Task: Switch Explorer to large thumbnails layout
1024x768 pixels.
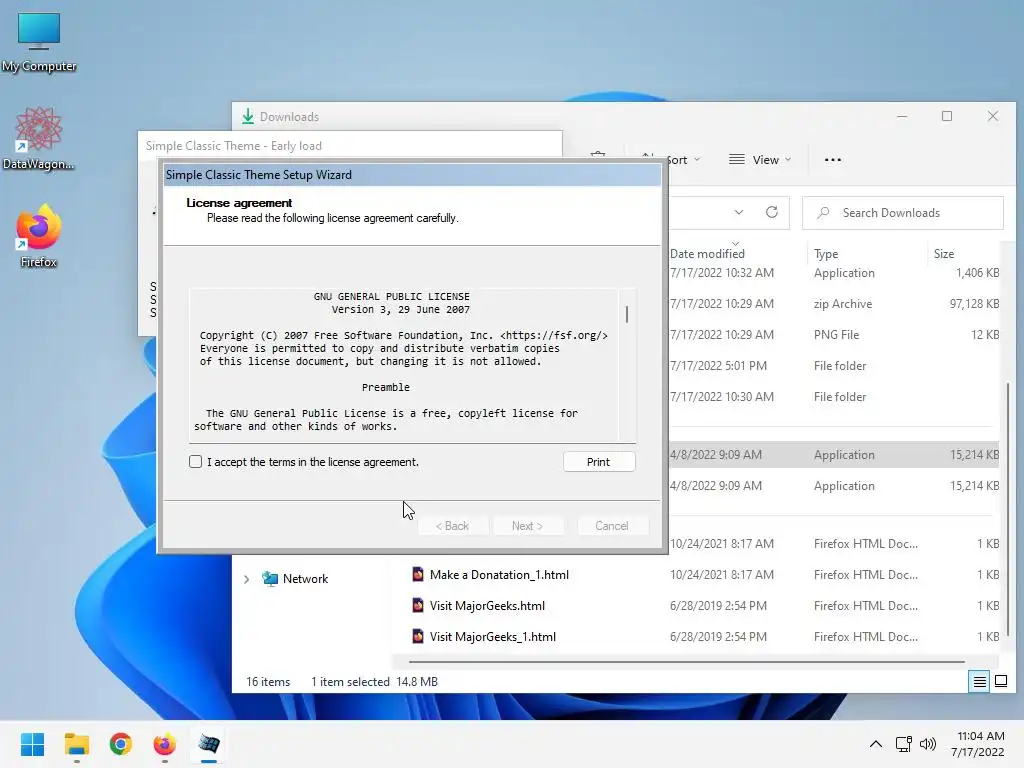Action: tap(1000, 682)
